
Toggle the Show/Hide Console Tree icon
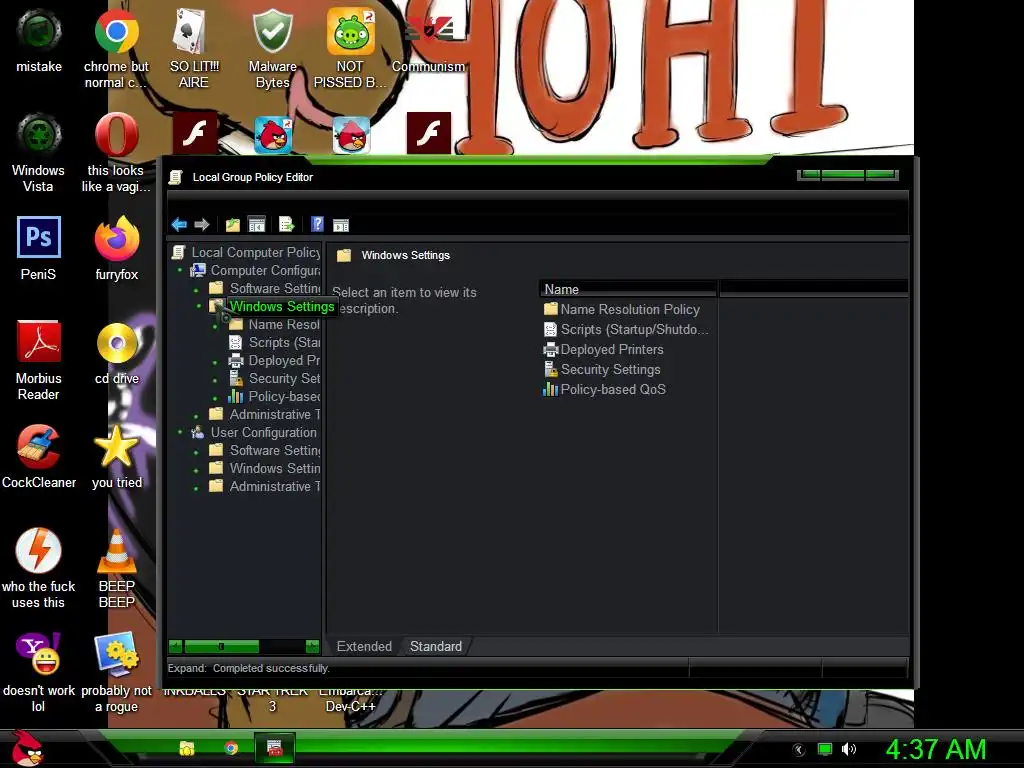pos(257,225)
